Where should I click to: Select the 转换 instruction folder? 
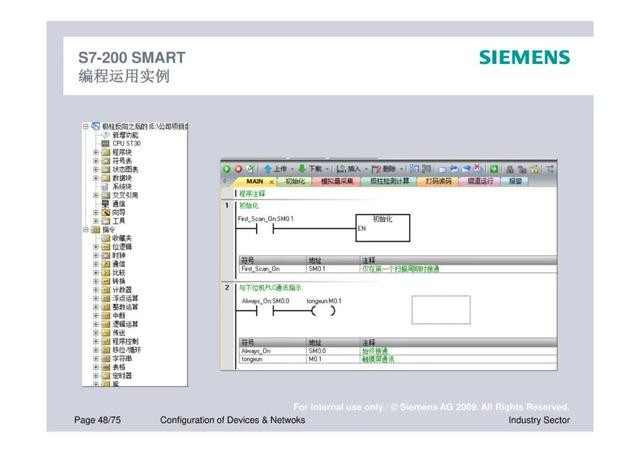119,281
